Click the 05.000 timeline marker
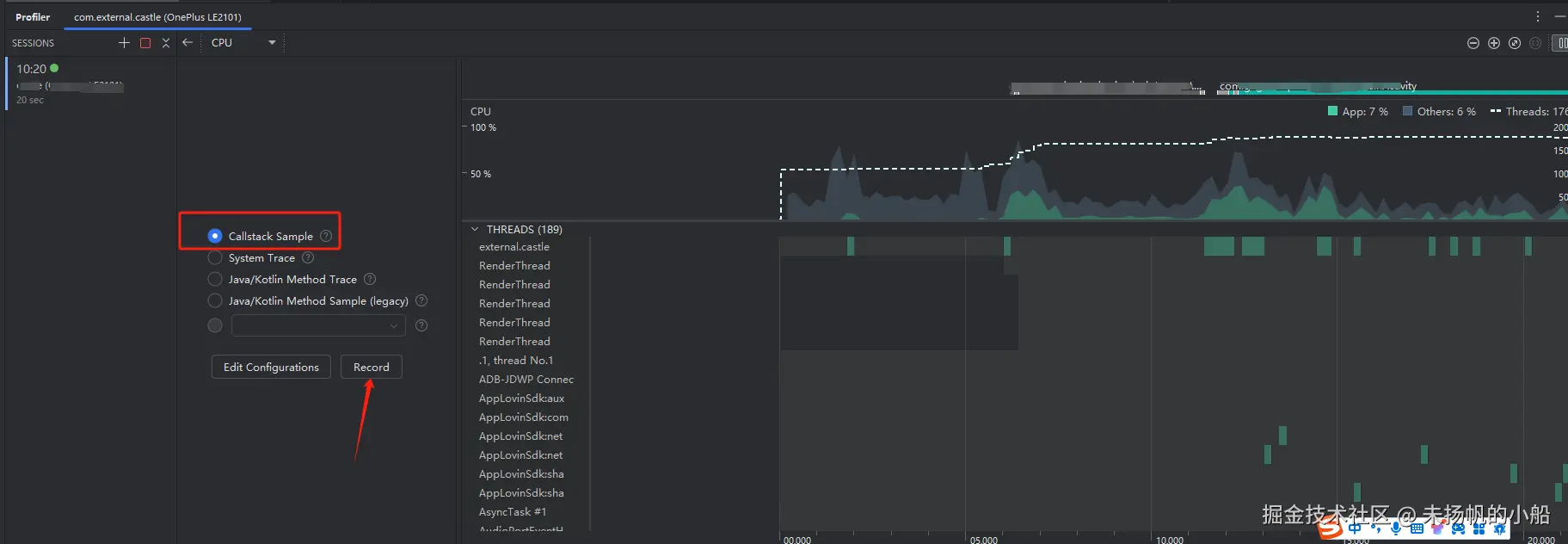Viewport: 1568px width, 544px height. click(984, 540)
